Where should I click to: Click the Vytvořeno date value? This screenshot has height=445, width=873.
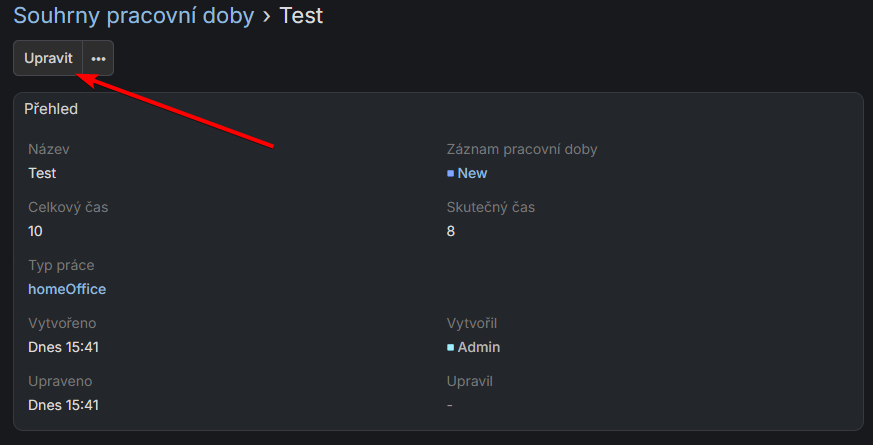coord(63,347)
